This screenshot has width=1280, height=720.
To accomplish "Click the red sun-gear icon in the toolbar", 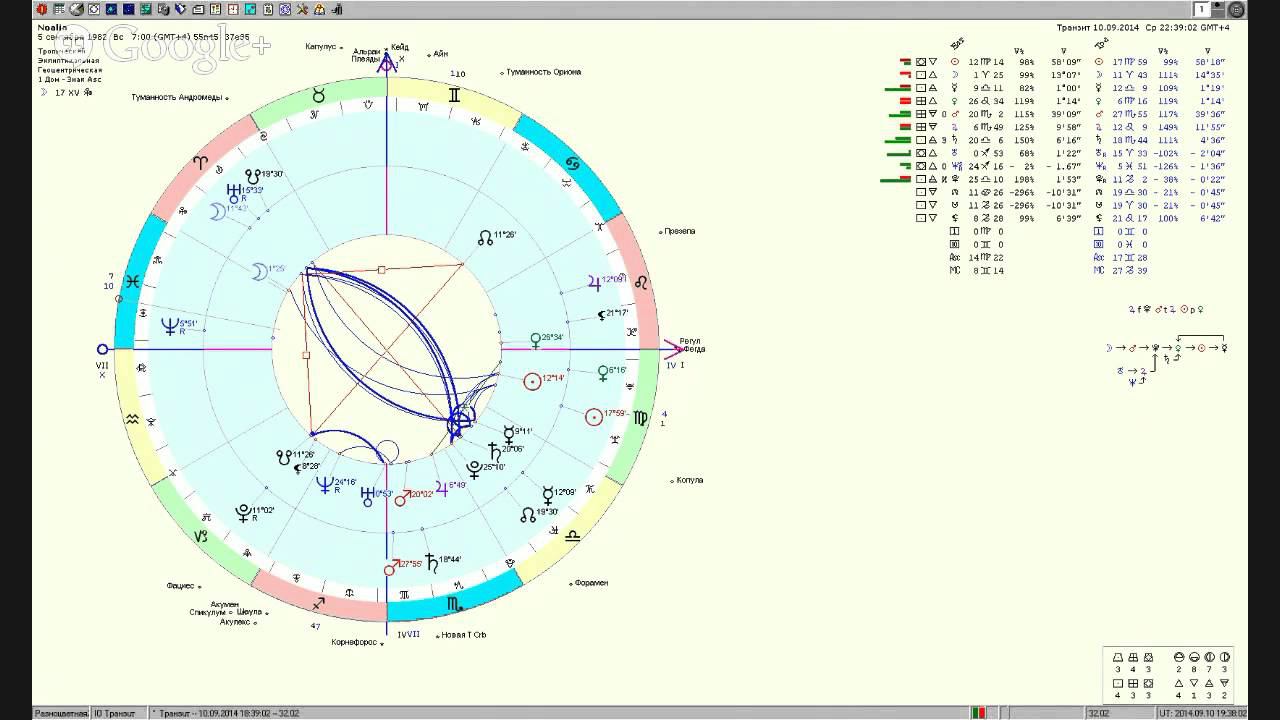I will [x=42, y=9].
